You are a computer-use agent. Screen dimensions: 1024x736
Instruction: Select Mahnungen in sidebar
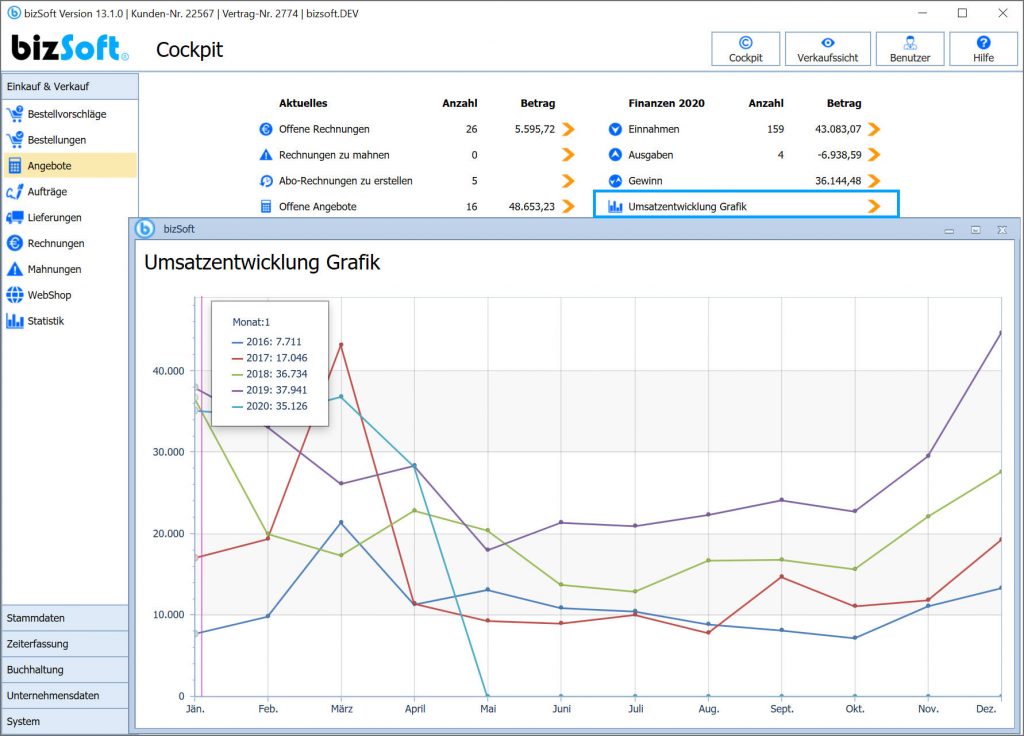tap(69, 269)
